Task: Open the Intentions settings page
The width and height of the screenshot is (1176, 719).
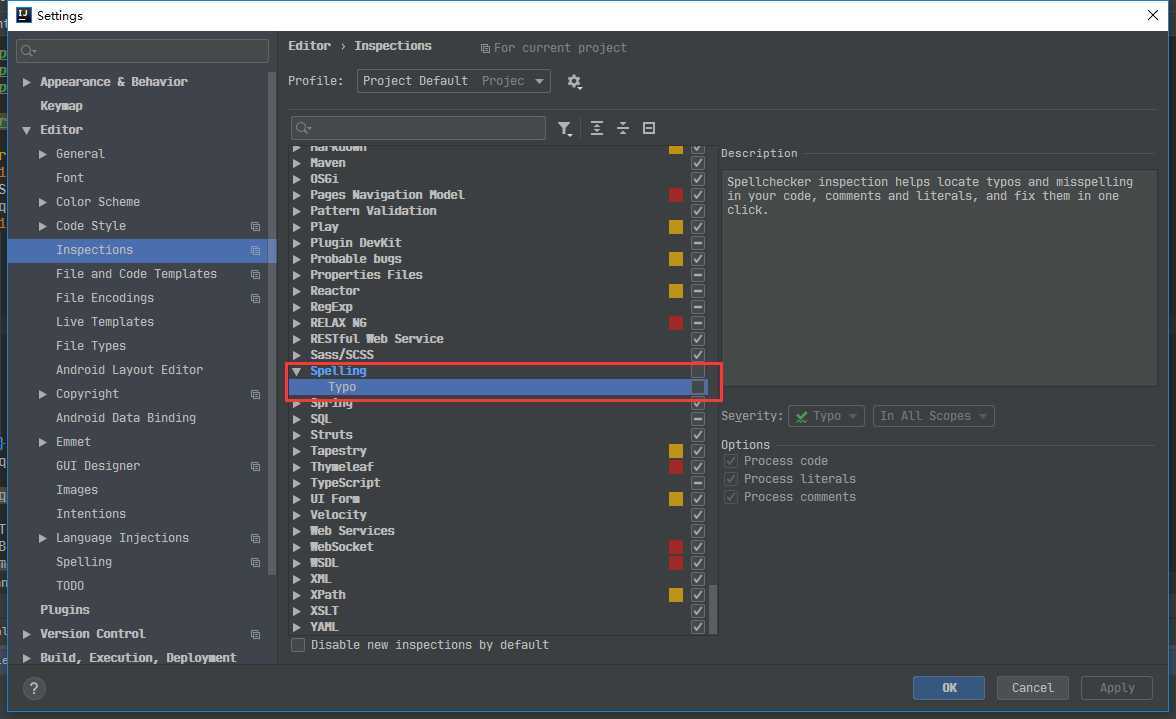Action: click(x=91, y=514)
